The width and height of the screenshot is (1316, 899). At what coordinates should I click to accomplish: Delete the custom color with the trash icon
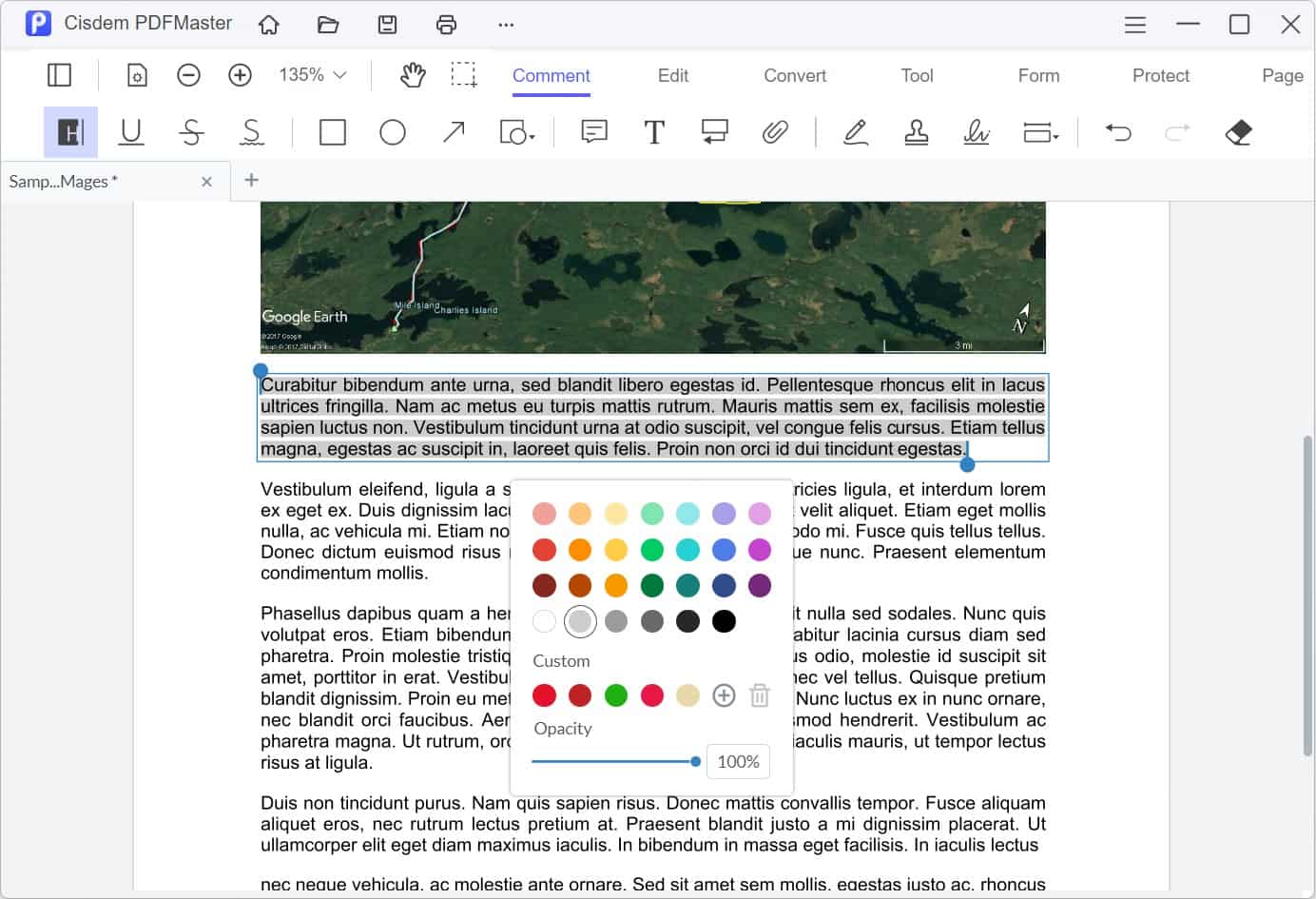760,695
